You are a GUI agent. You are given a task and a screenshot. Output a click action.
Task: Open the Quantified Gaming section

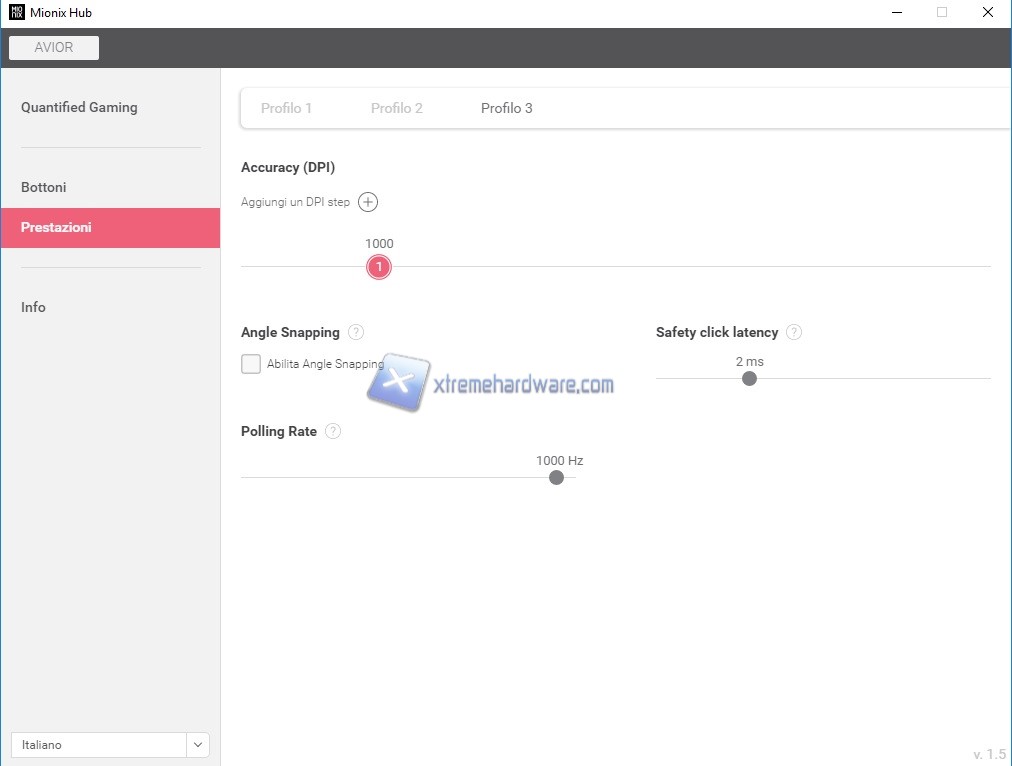(x=79, y=107)
